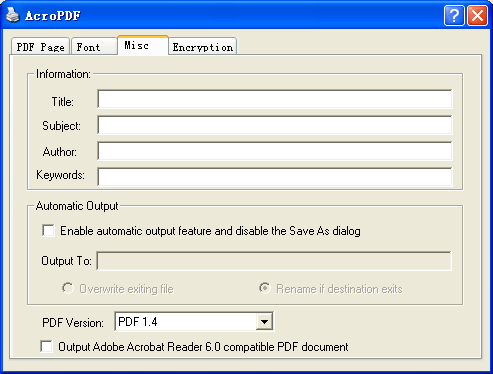
Task: Click the PDF Version label
Action: coord(73,323)
